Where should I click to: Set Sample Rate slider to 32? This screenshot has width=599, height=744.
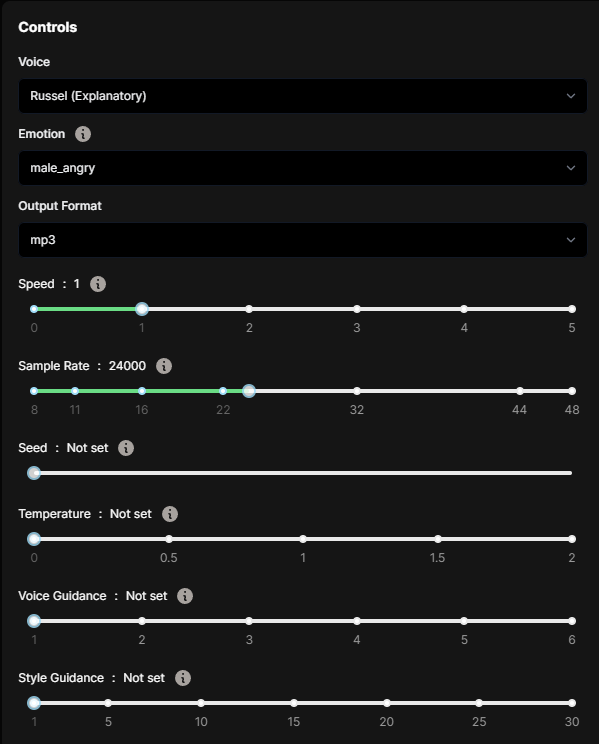point(357,391)
